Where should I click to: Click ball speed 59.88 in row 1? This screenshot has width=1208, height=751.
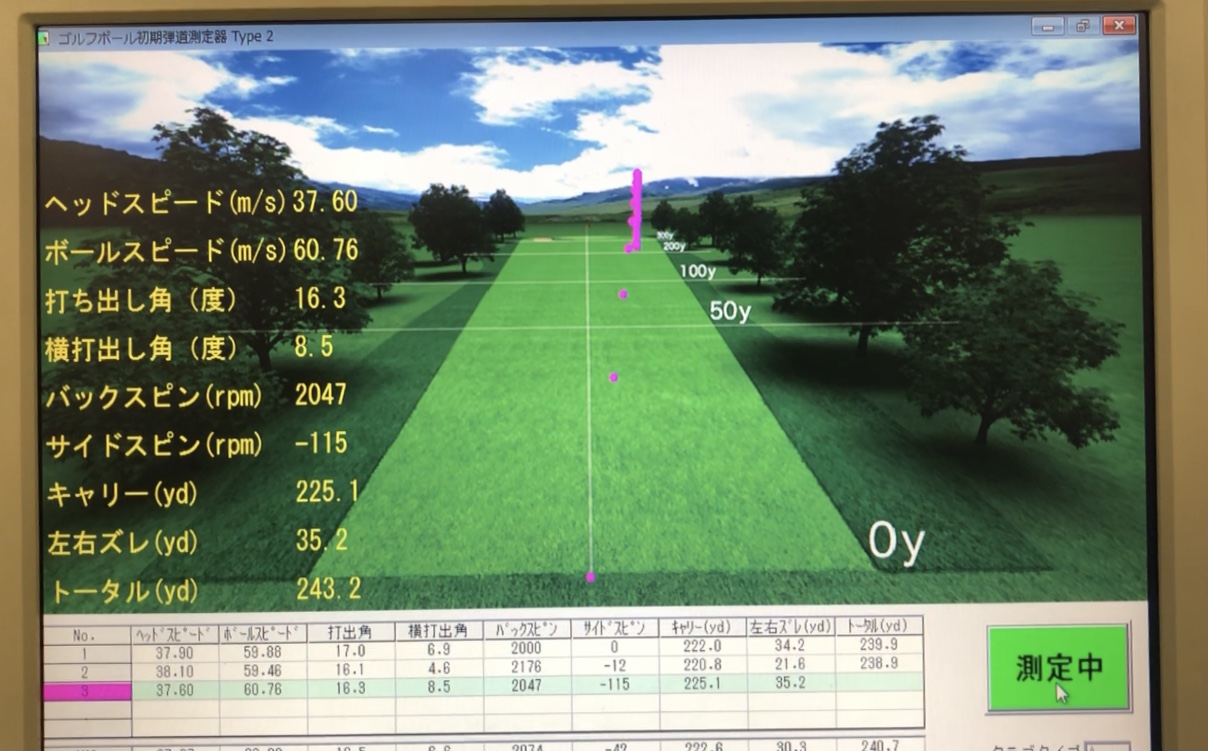point(263,651)
